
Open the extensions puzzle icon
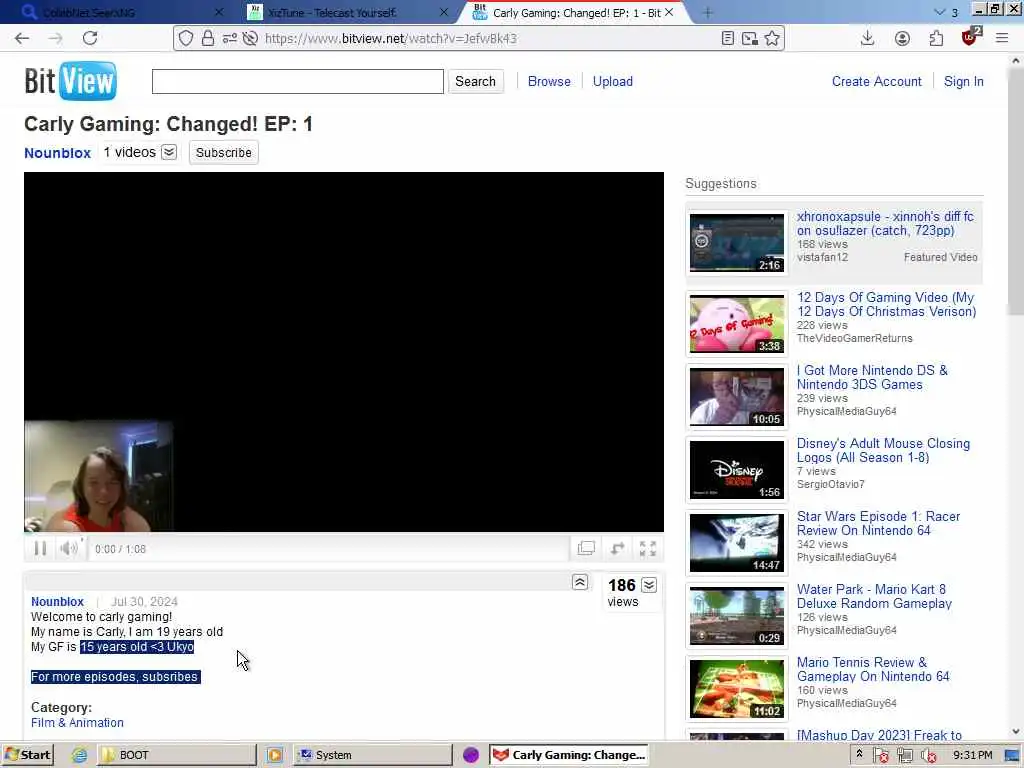[936, 39]
